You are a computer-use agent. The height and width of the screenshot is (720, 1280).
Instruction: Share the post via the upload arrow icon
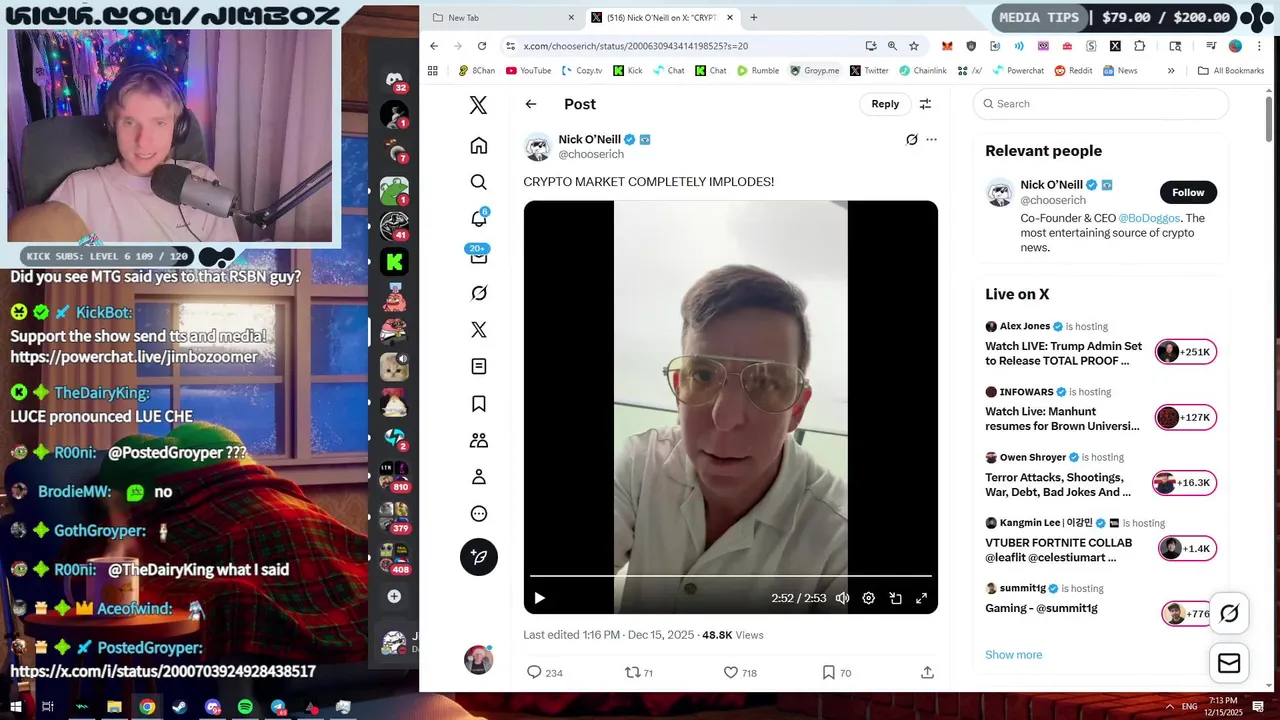927,673
